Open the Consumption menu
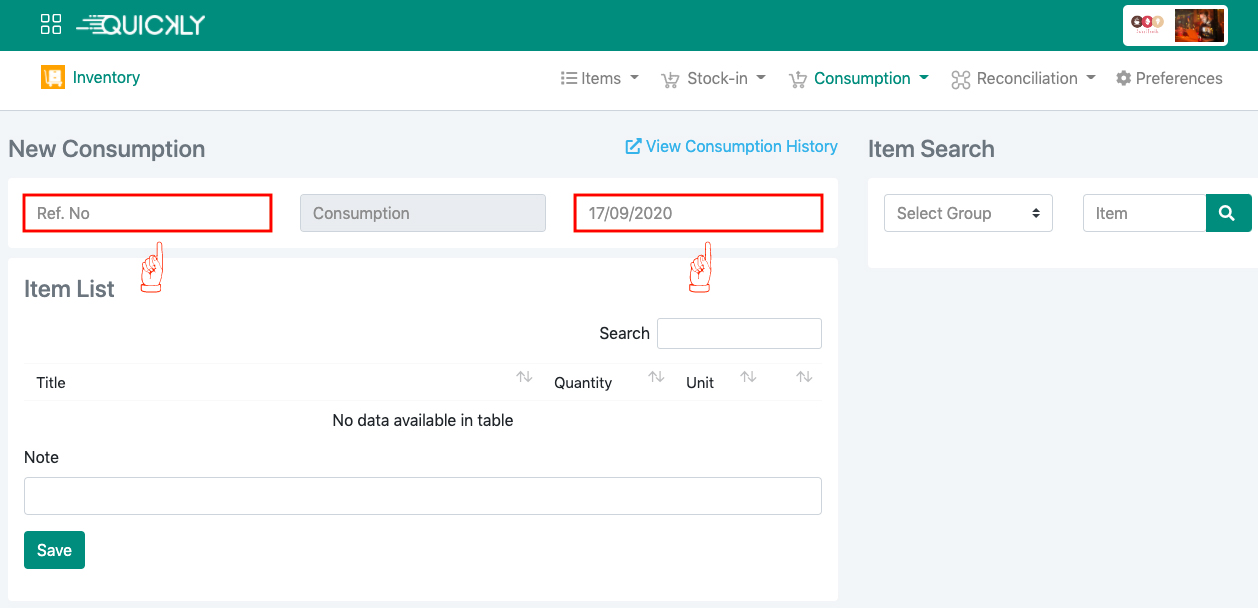Viewport: 1258px width, 608px height. pos(860,78)
